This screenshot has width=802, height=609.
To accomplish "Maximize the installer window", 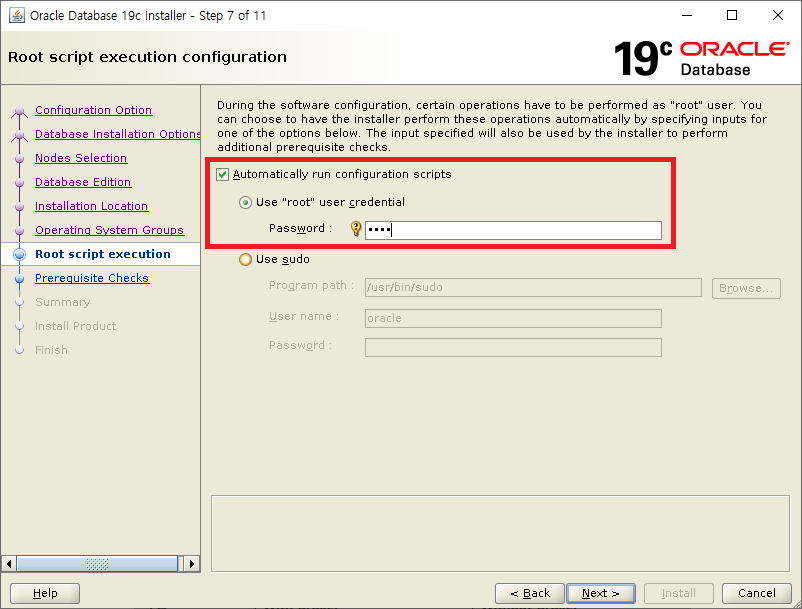I will 732,15.
